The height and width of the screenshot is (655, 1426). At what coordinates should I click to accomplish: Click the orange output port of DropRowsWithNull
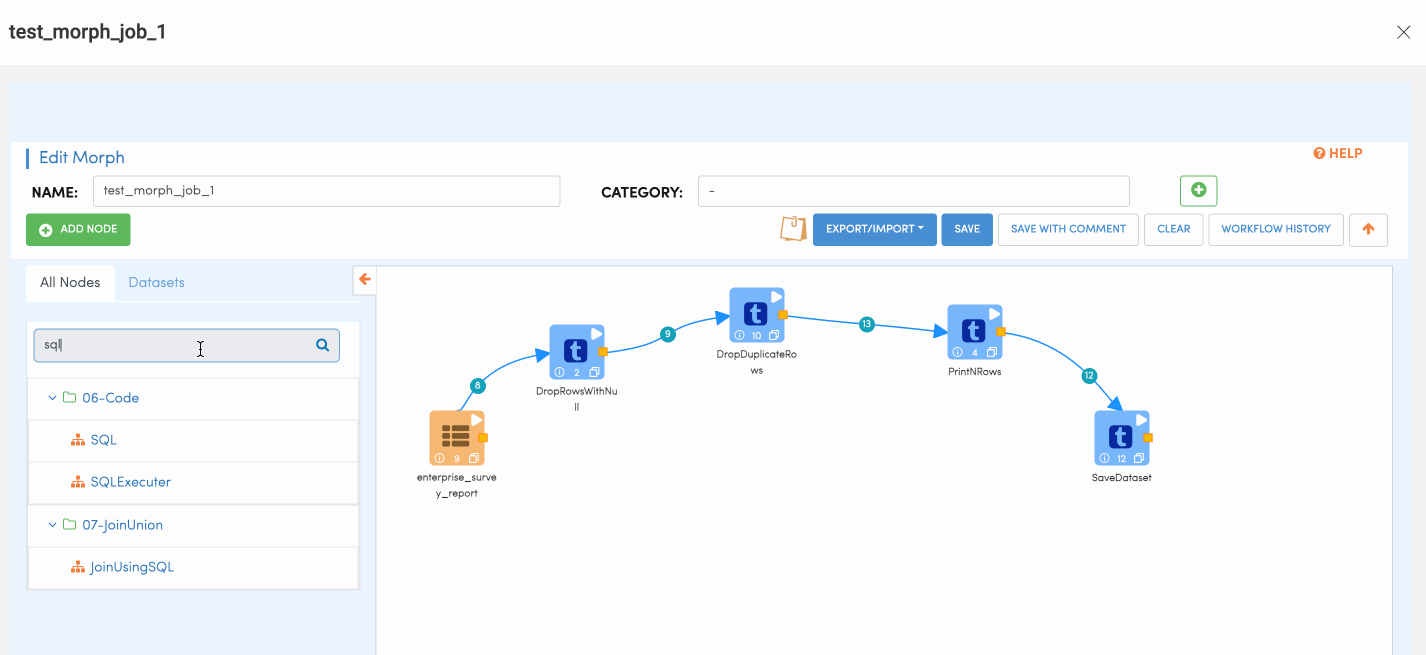[603, 352]
